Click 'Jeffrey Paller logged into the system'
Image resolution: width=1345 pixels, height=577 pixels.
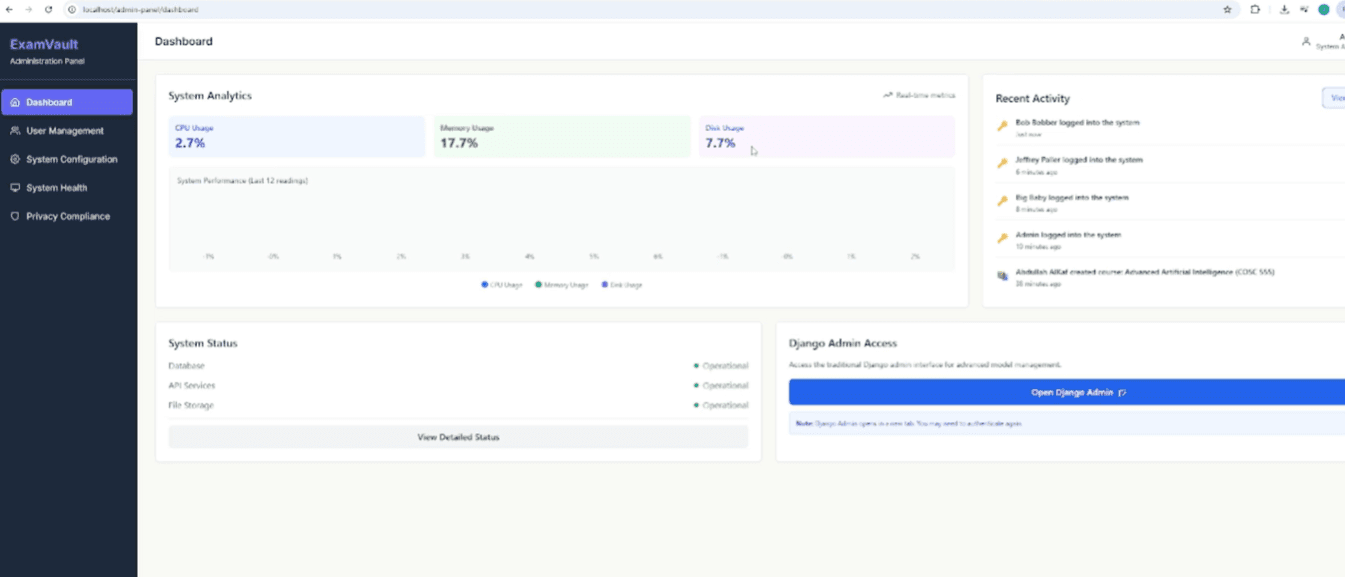1079,160
